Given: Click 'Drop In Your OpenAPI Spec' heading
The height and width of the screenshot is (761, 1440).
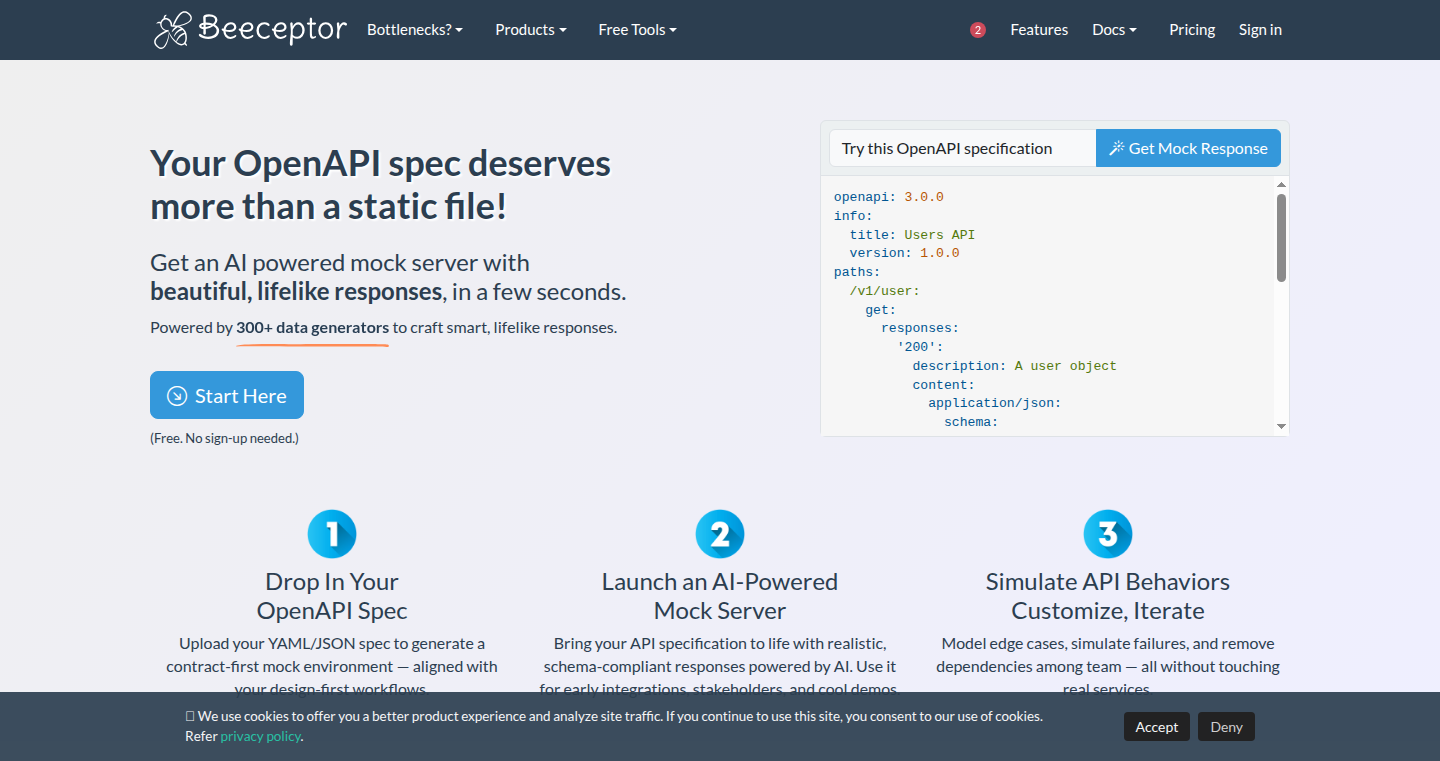Looking at the screenshot, I should (x=332, y=596).
